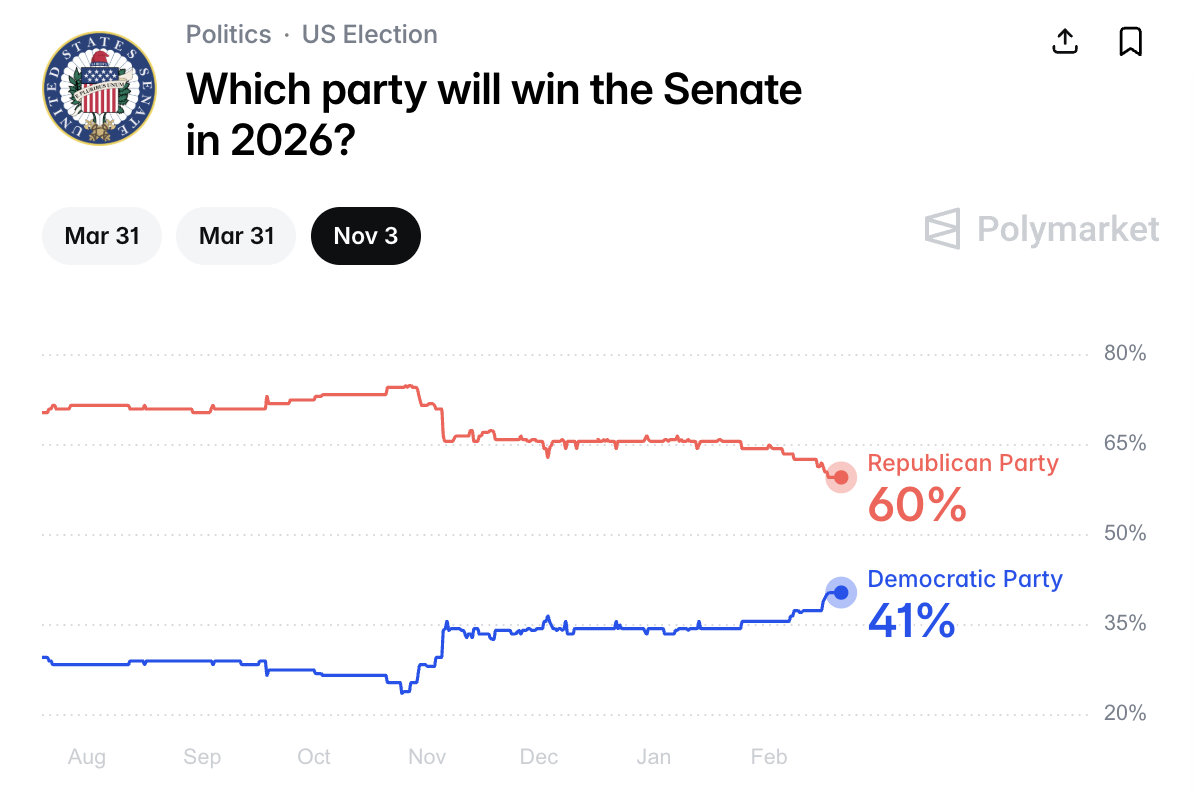This screenshot has height=792, width=1194.
Task: Click the Democratic 41% probability value
Action: [x=910, y=621]
